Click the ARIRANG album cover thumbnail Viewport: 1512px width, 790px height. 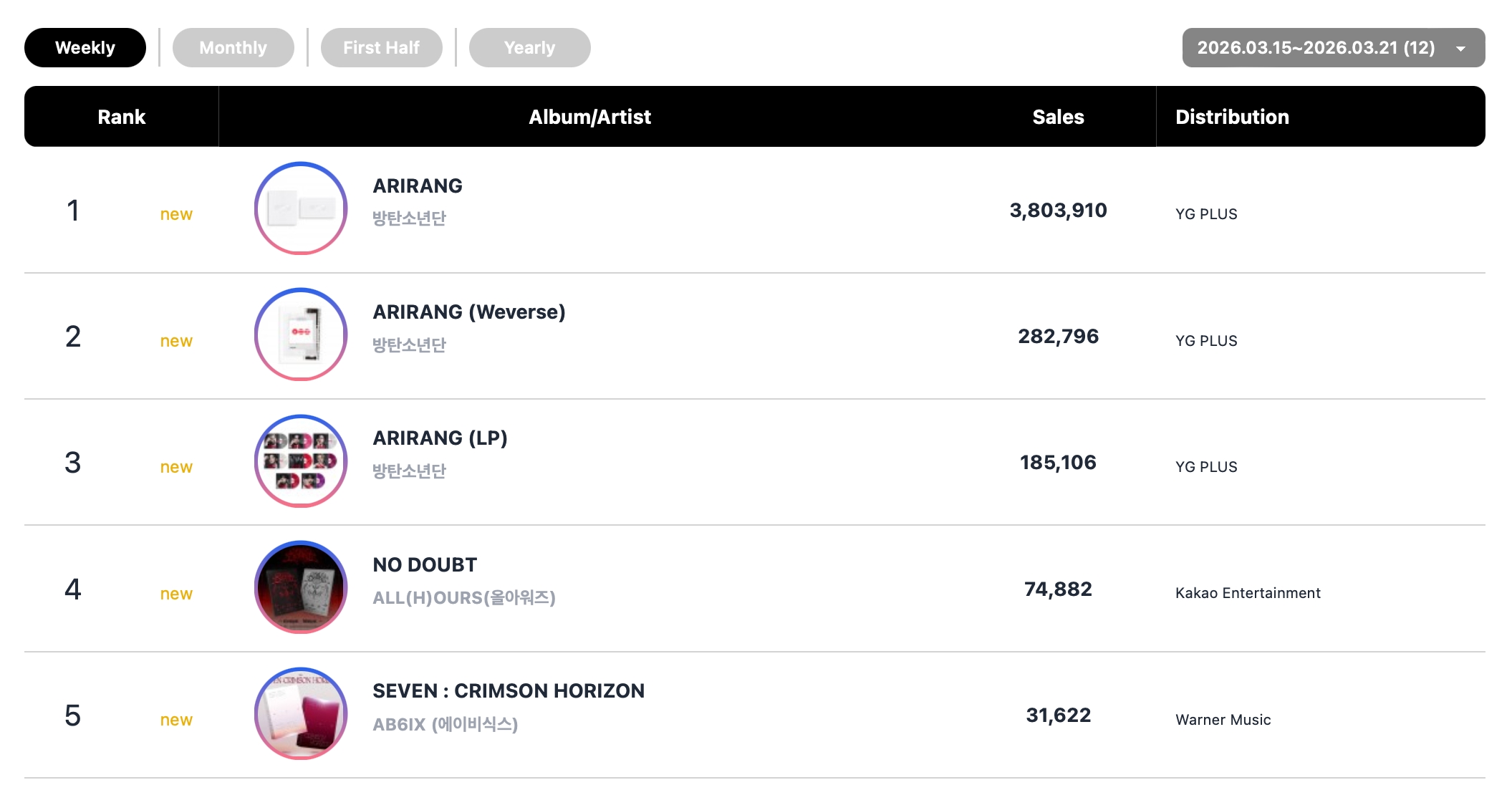(x=301, y=208)
